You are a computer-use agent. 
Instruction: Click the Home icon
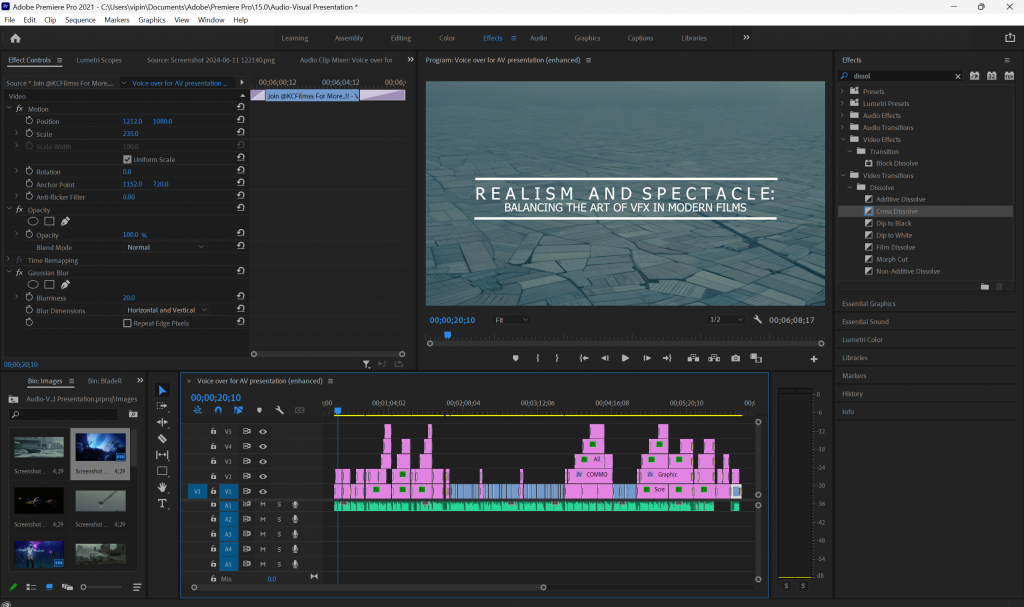tap(16, 39)
